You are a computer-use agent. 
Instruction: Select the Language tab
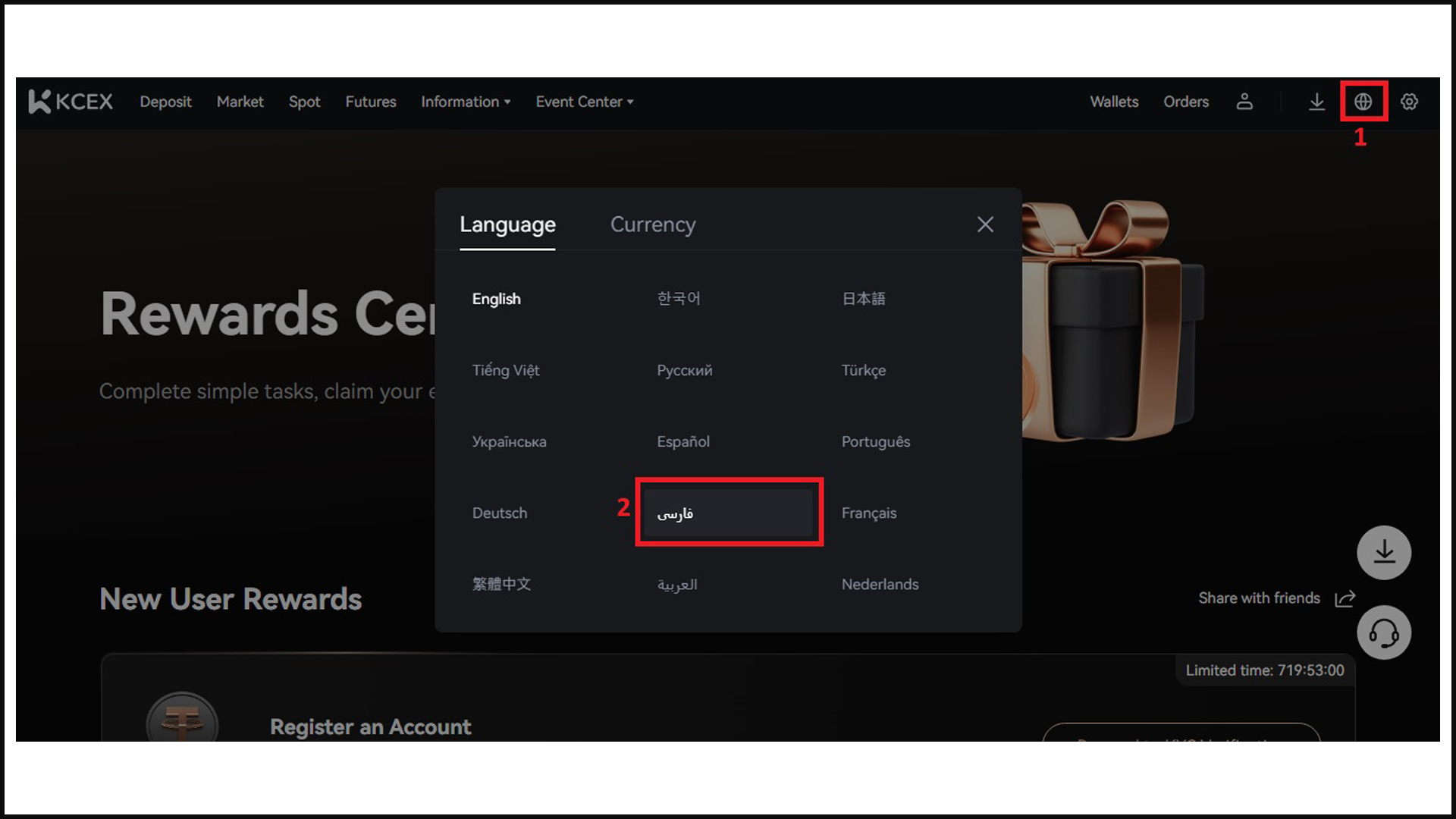coord(507,224)
